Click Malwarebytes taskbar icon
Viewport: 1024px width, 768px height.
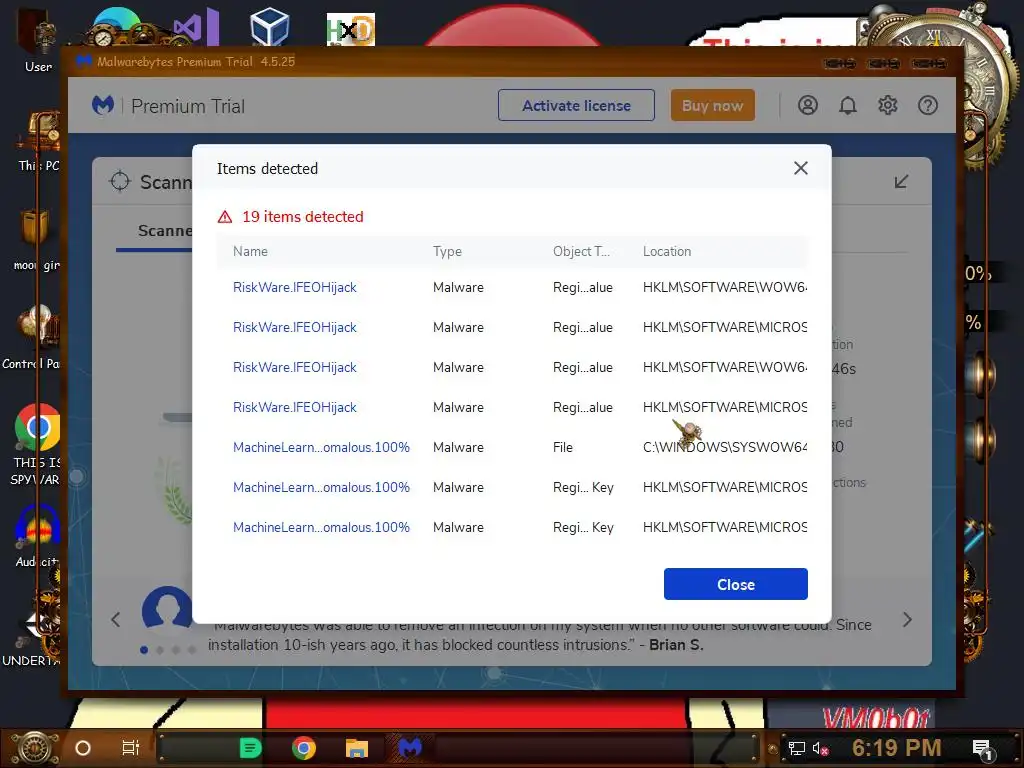[410, 748]
